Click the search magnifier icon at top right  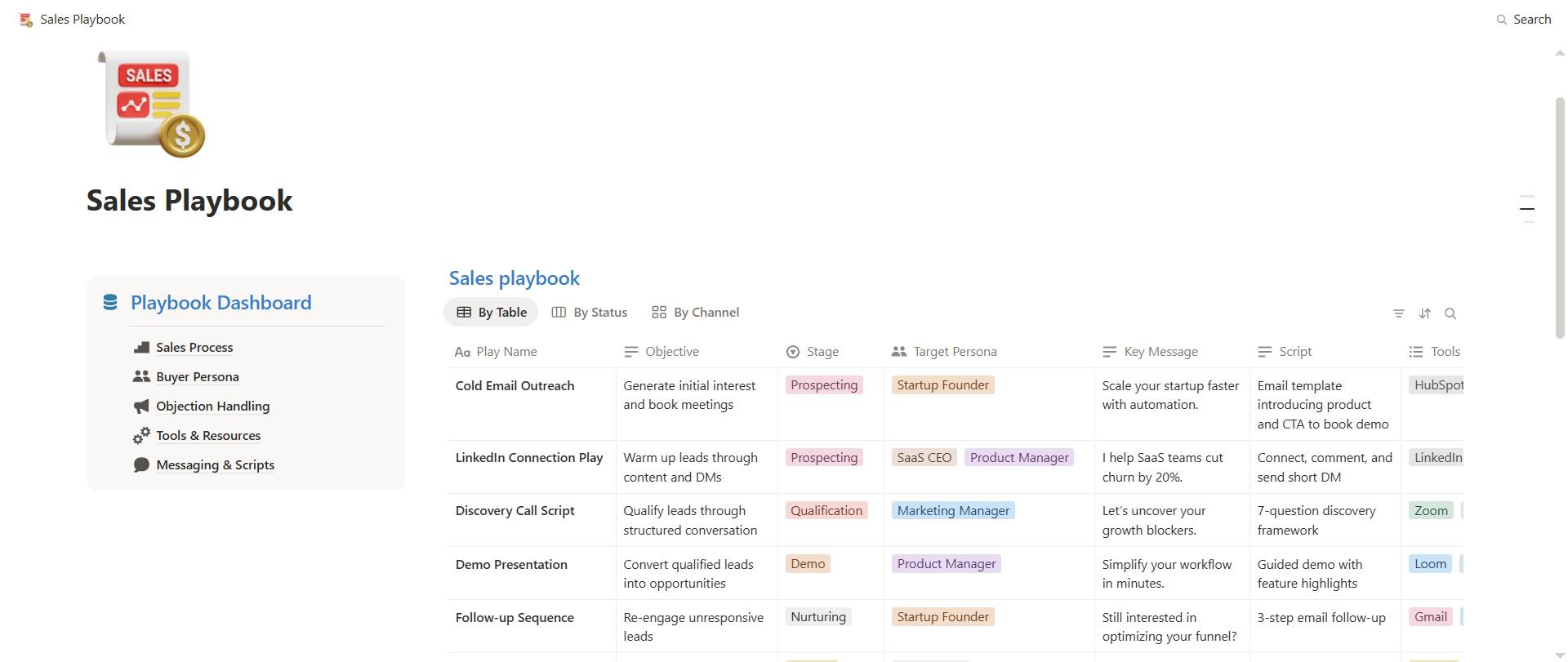(1501, 20)
